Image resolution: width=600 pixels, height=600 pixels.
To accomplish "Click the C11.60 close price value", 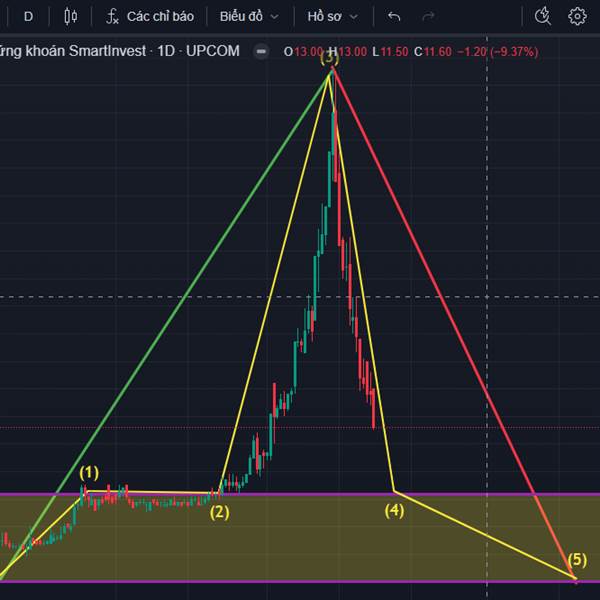I will click(433, 52).
